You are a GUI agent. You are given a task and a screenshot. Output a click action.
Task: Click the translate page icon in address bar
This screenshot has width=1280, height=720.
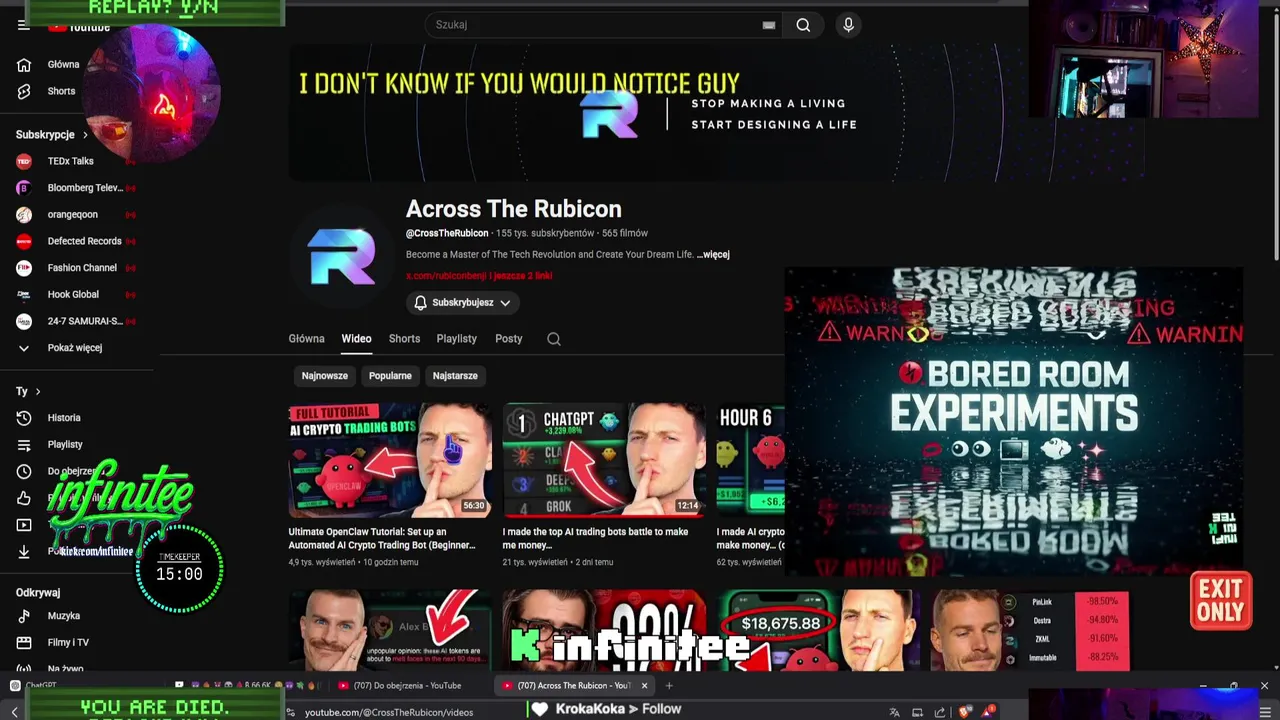(894, 712)
